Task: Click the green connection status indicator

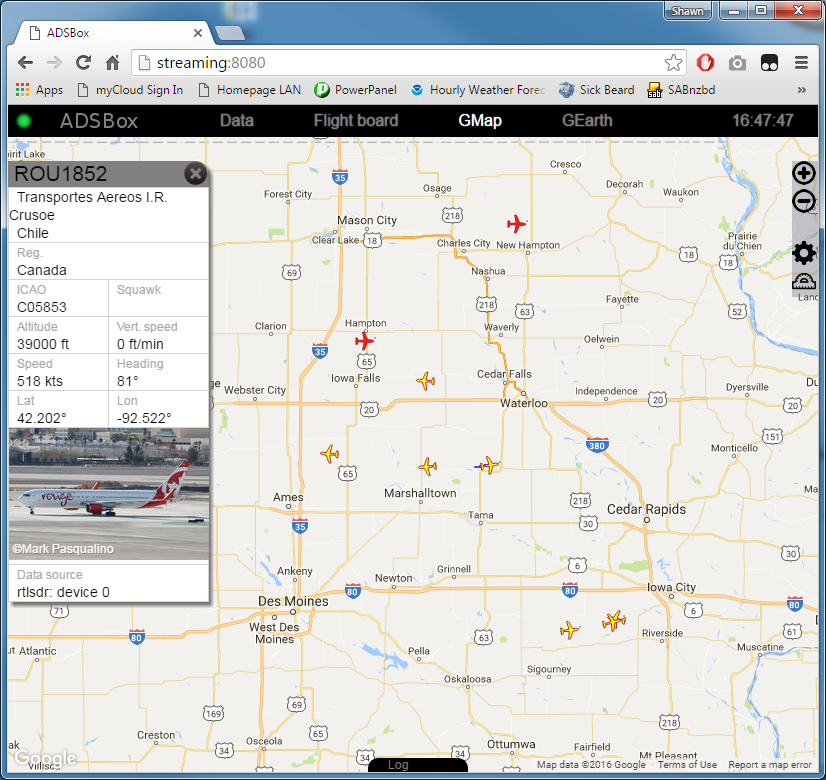Action: (x=24, y=121)
